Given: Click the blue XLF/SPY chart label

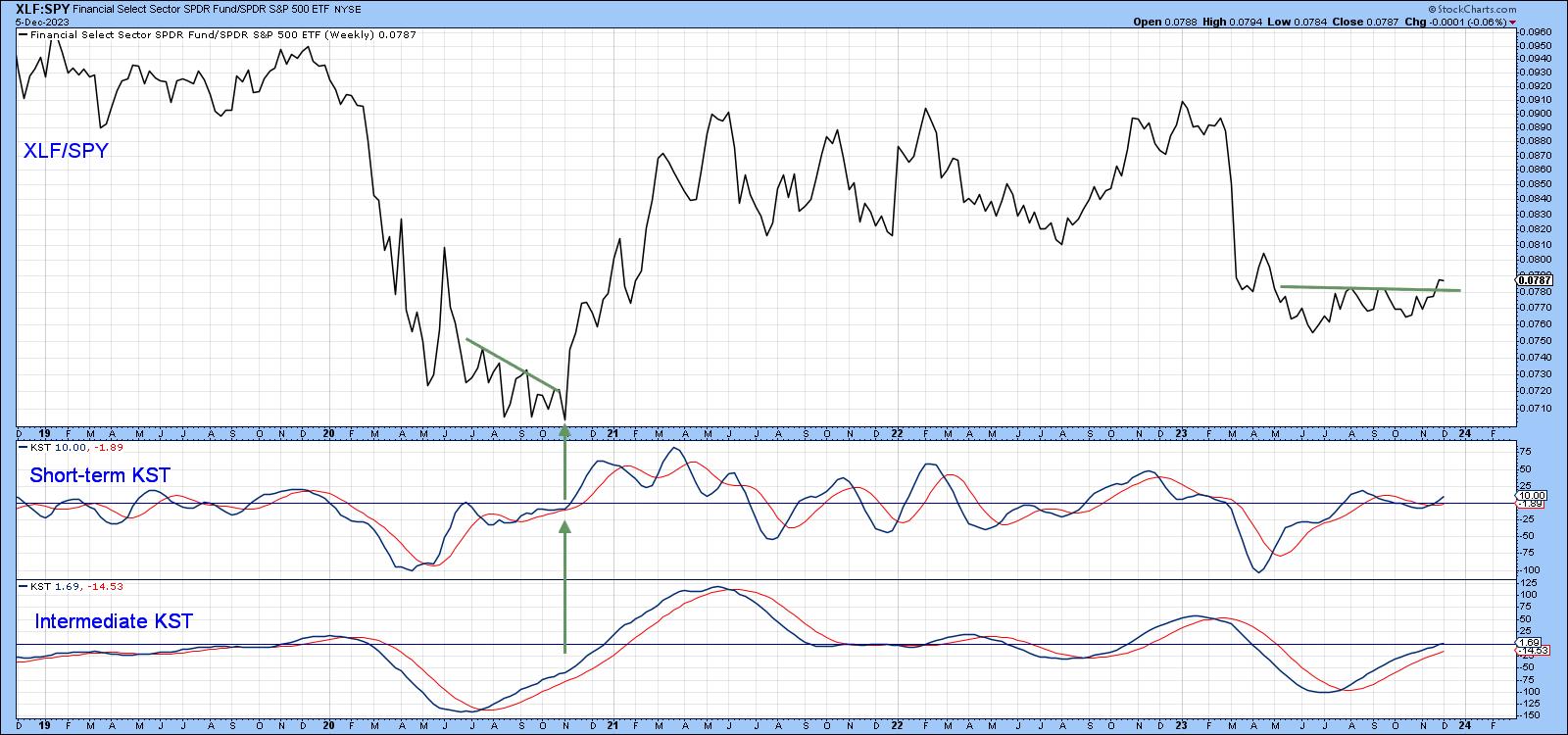Looking at the screenshot, I should pyautogui.click(x=67, y=151).
